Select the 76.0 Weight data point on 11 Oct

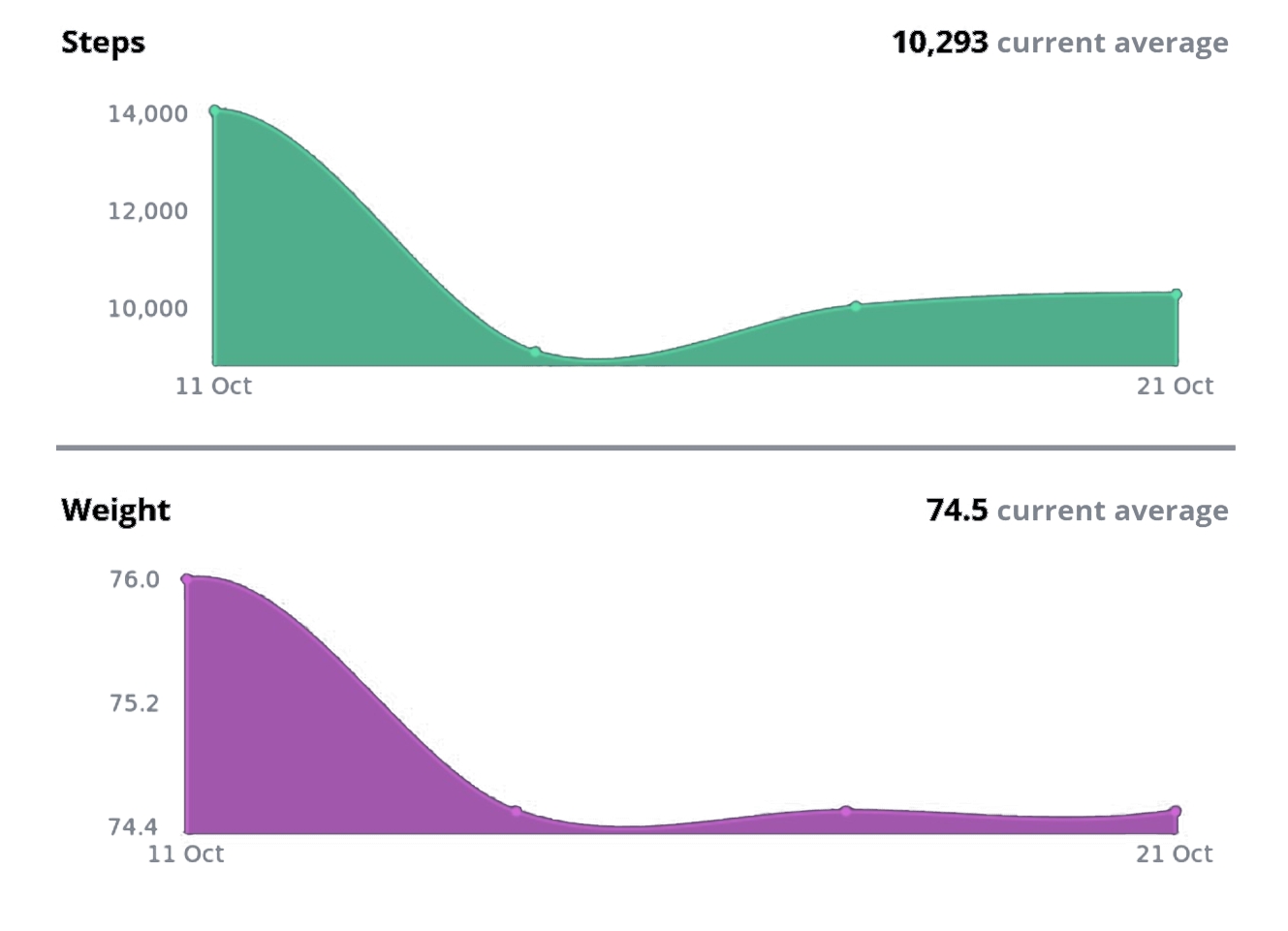(x=187, y=579)
